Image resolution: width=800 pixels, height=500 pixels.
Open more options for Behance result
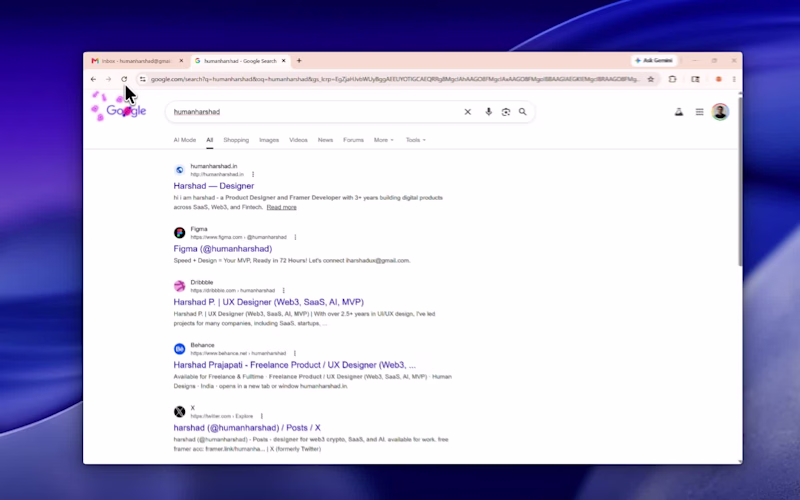pos(295,353)
